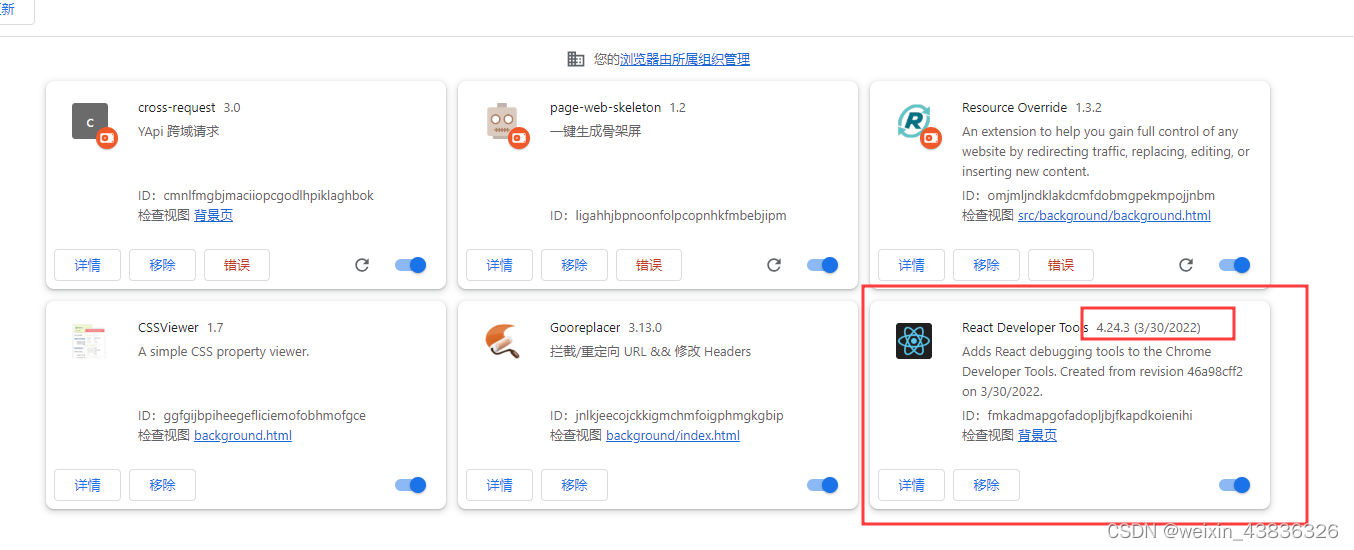
Task: Click 移除 for CSSViewer
Action: [x=162, y=485]
